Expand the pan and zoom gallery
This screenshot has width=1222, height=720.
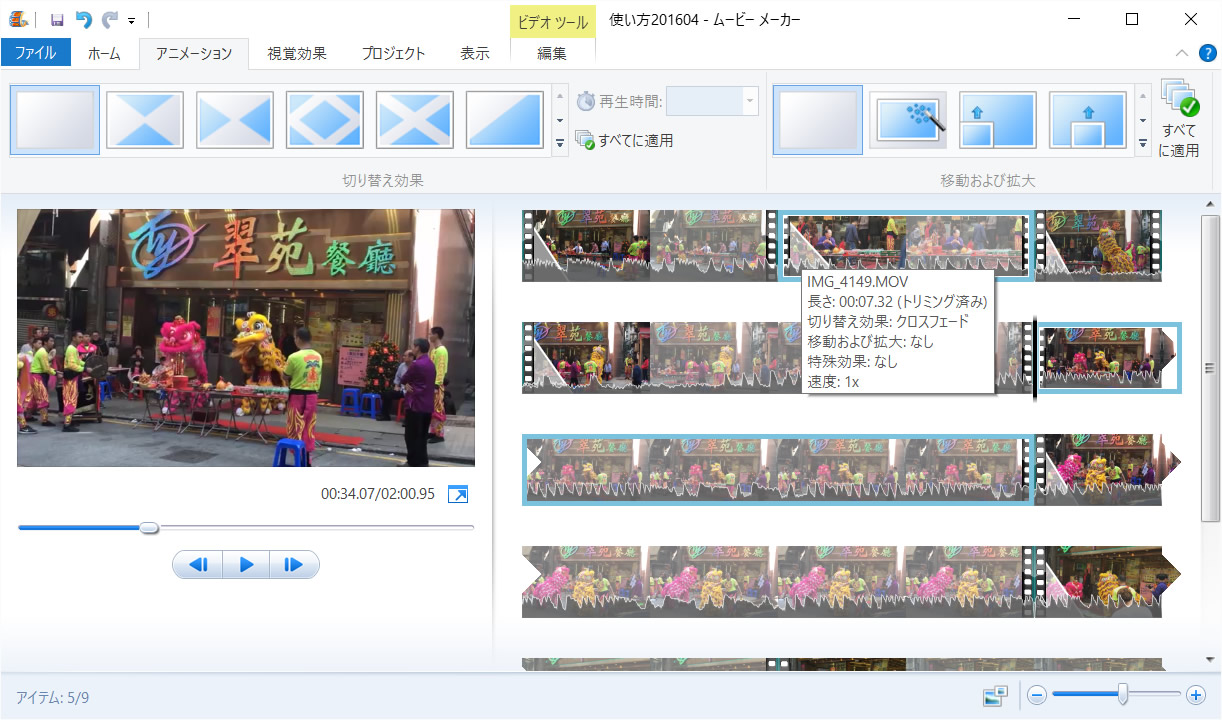tap(1142, 144)
